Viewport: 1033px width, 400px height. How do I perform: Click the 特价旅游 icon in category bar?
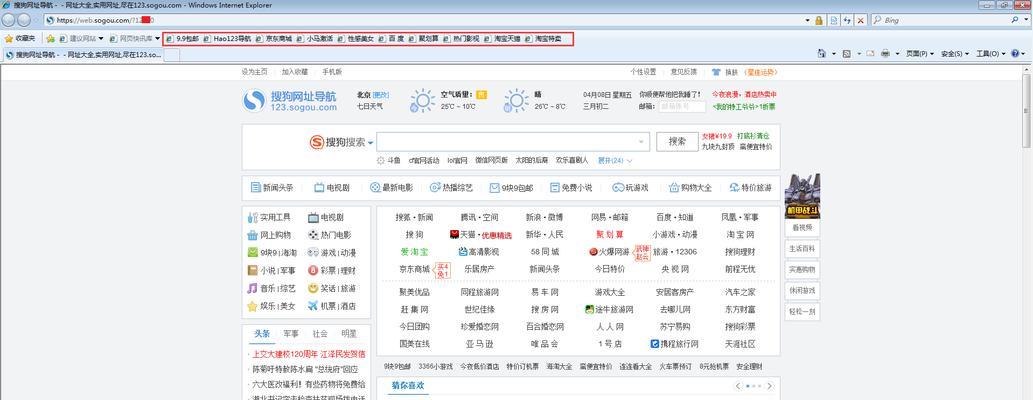(735, 188)
